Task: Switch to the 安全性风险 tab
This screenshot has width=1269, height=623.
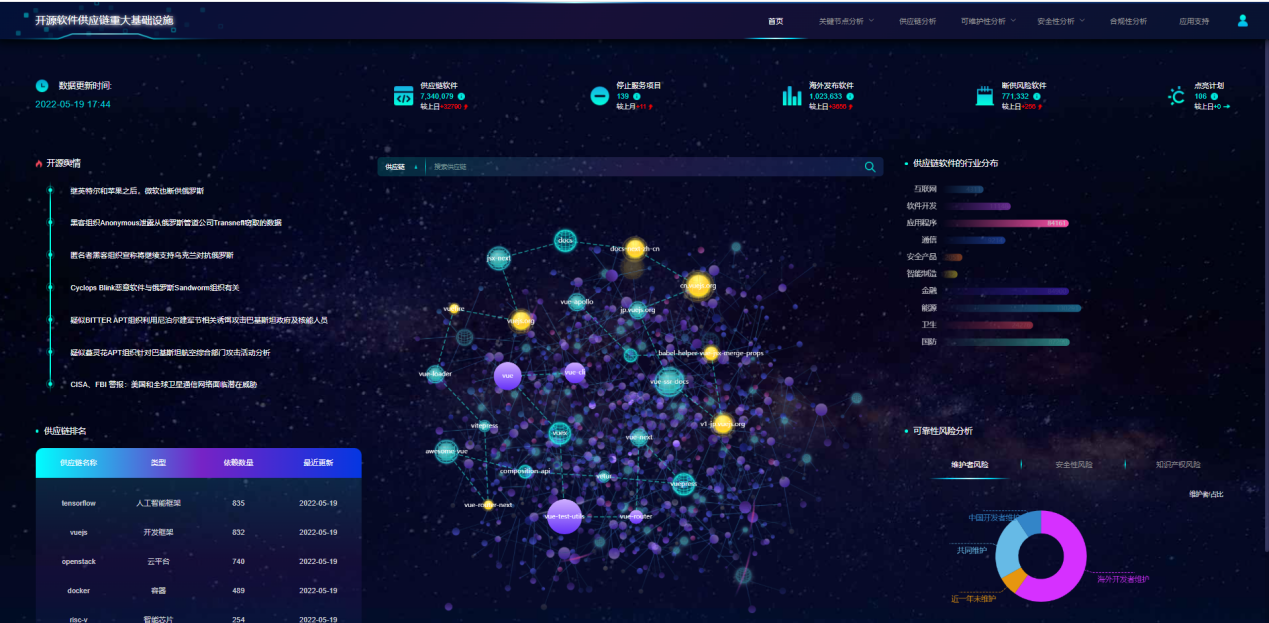Action: pyautogui.click(x=1073, y=464)
